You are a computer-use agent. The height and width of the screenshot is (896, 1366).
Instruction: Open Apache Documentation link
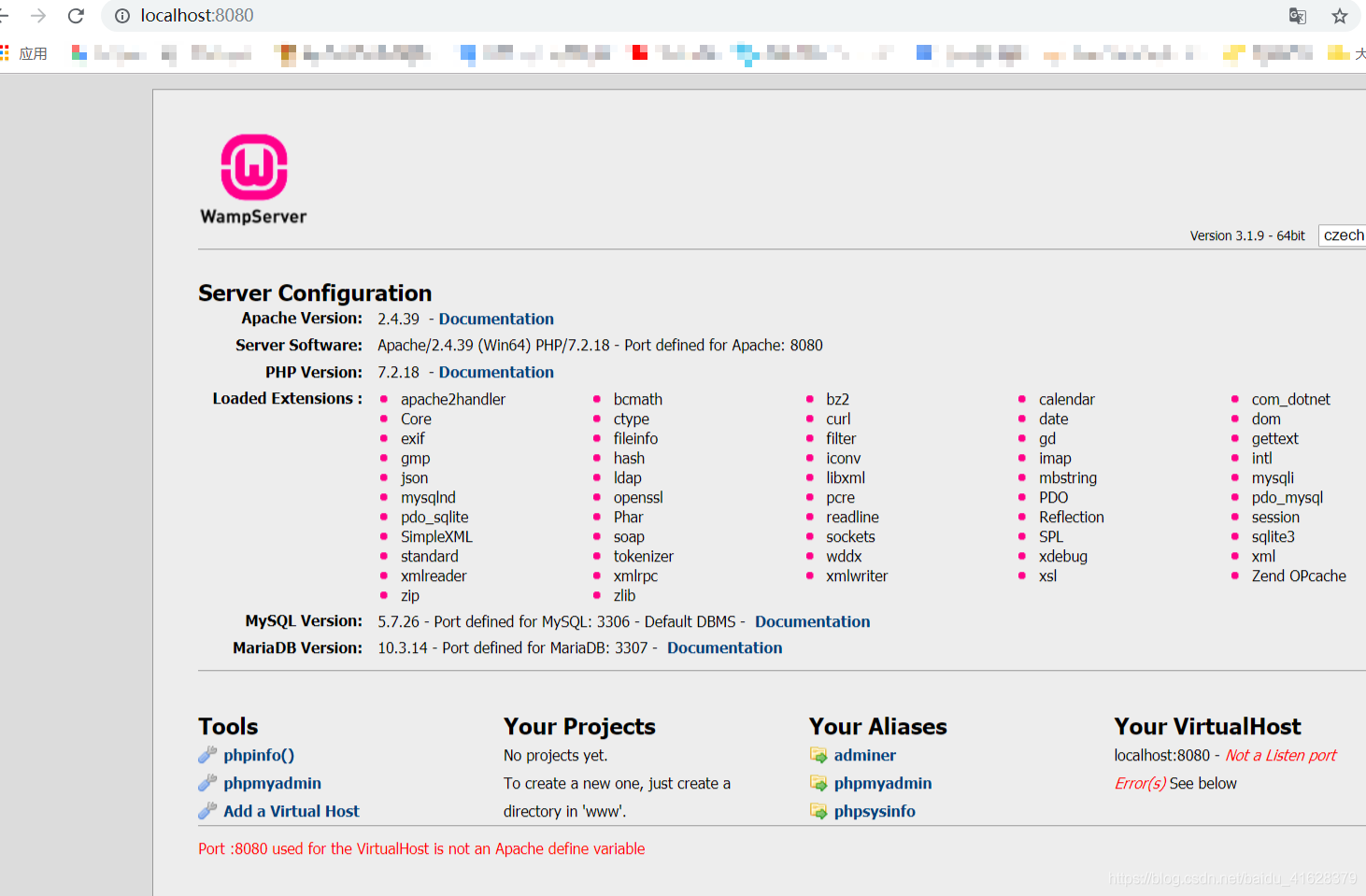pos(496,319)
